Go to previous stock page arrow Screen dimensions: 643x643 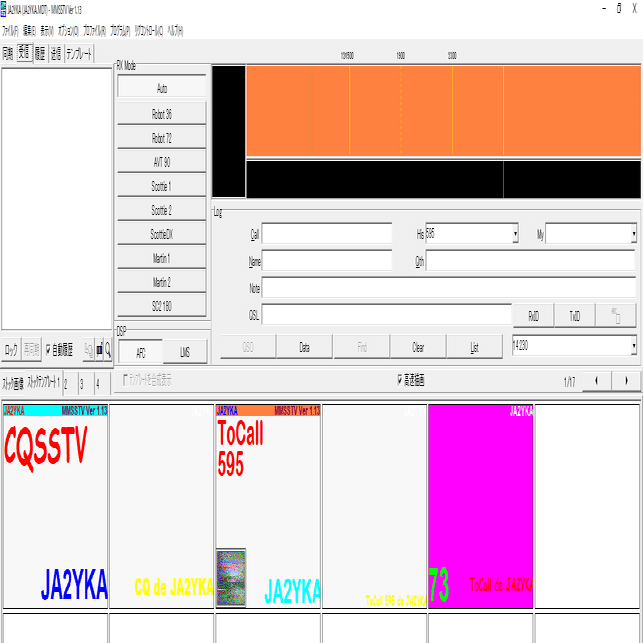(597, 381)
